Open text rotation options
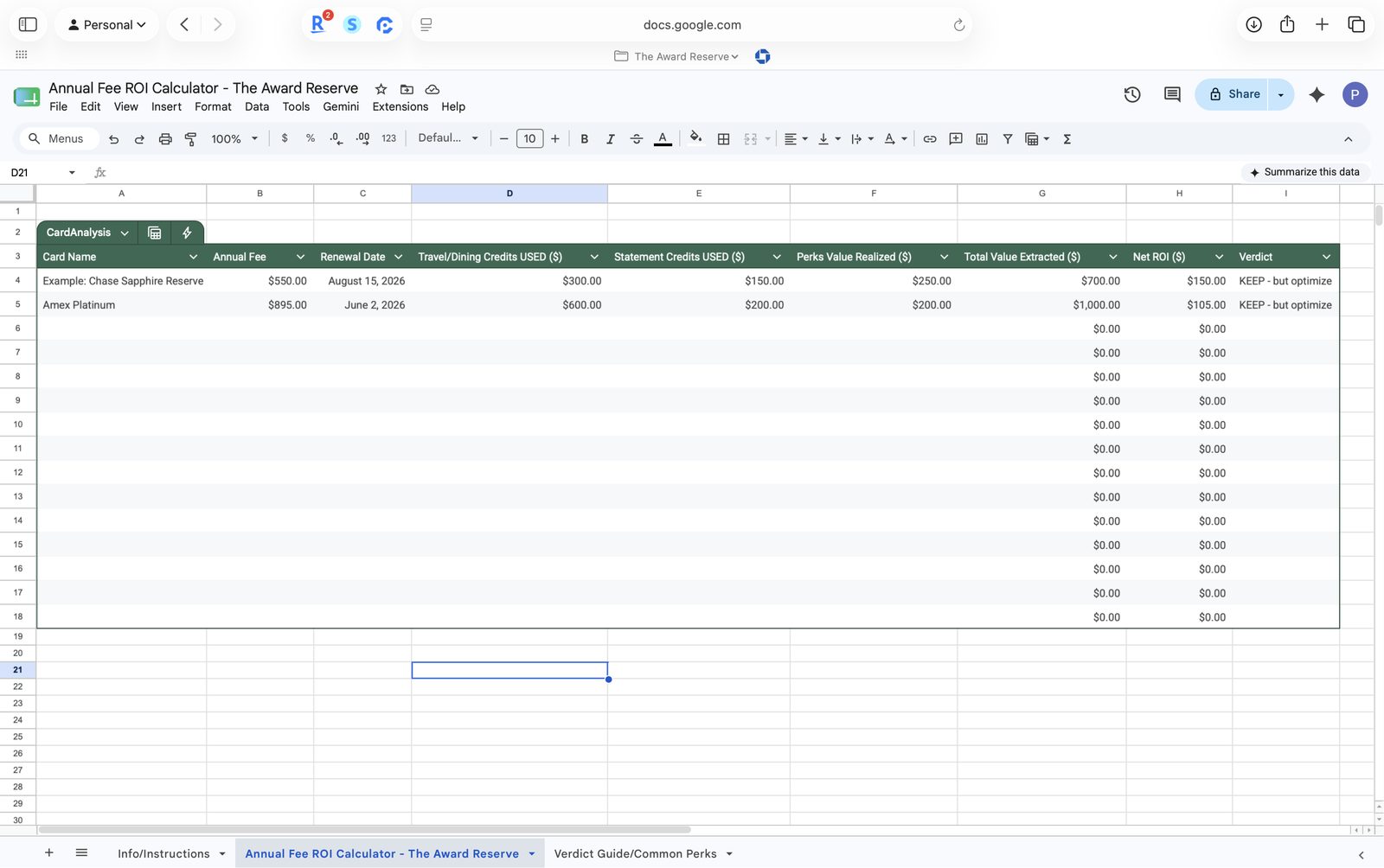 tap(895, 139)
